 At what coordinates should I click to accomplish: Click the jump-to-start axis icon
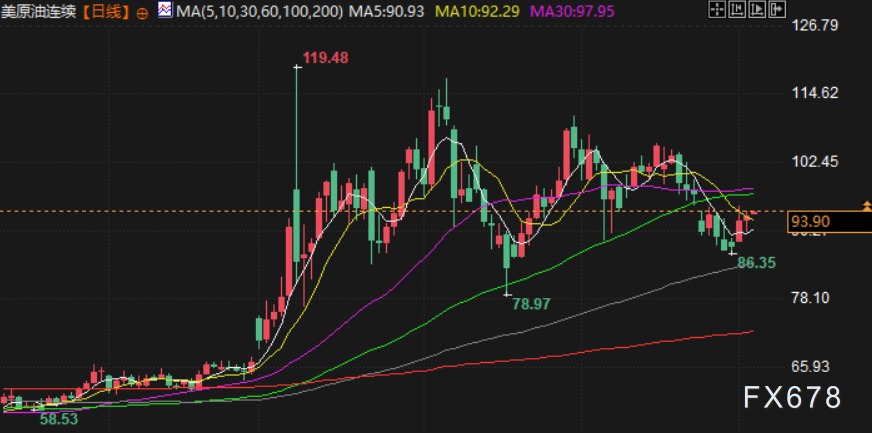[737, 9]
